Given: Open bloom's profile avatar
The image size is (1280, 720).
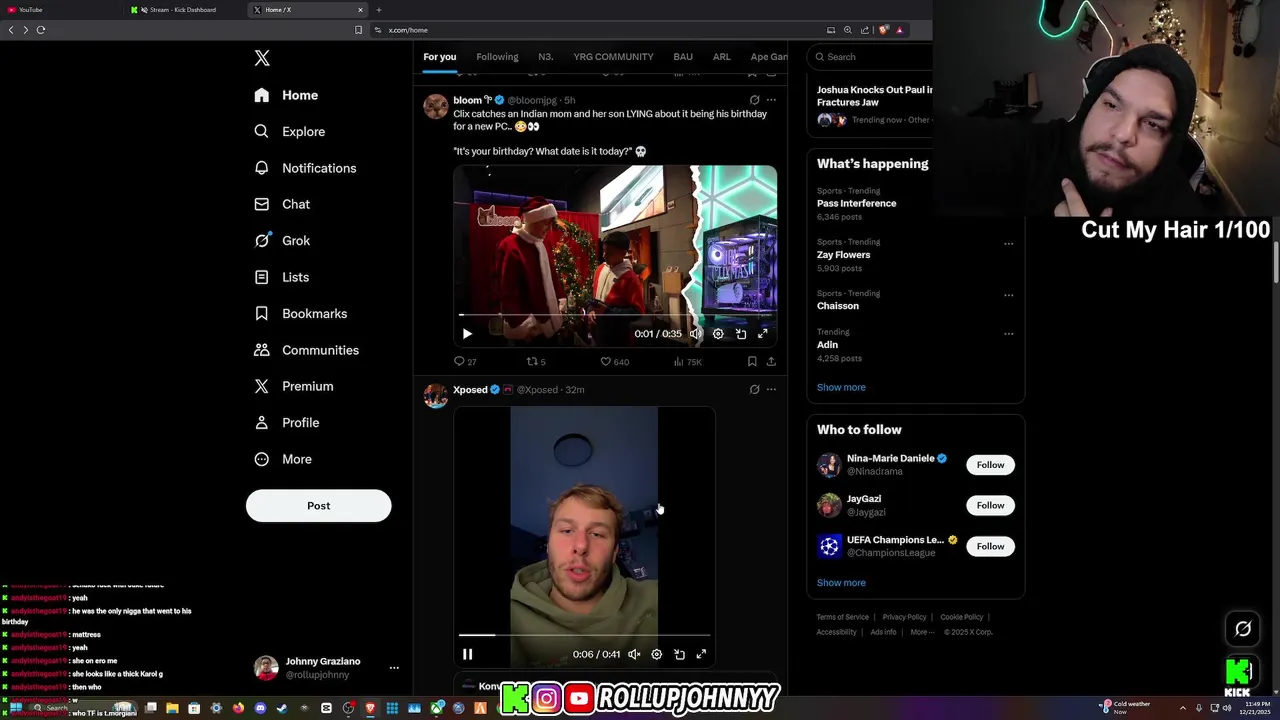Looking at the screenshot, I should pos(435,106).
